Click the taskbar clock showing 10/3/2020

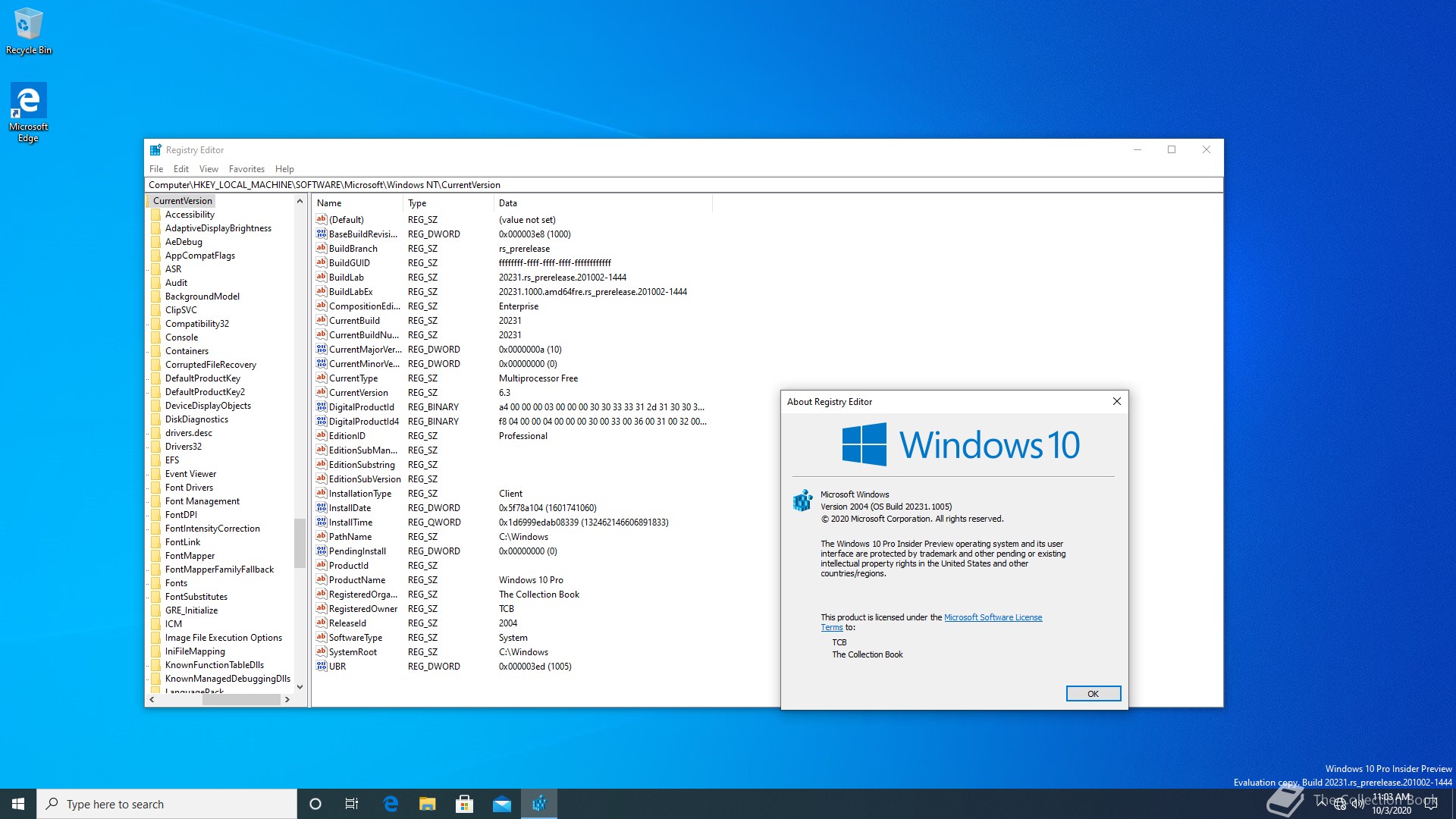(x=1392, y=804)
